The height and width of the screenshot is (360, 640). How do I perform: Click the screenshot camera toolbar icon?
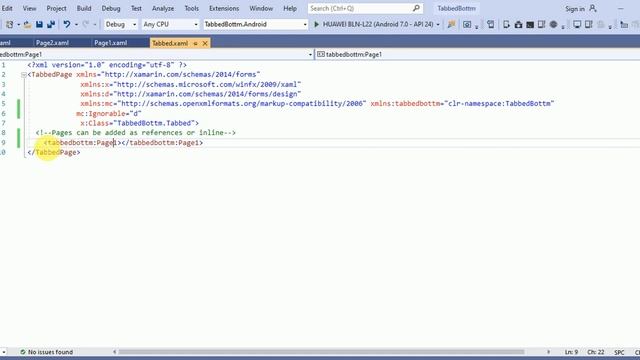point(467,24)
